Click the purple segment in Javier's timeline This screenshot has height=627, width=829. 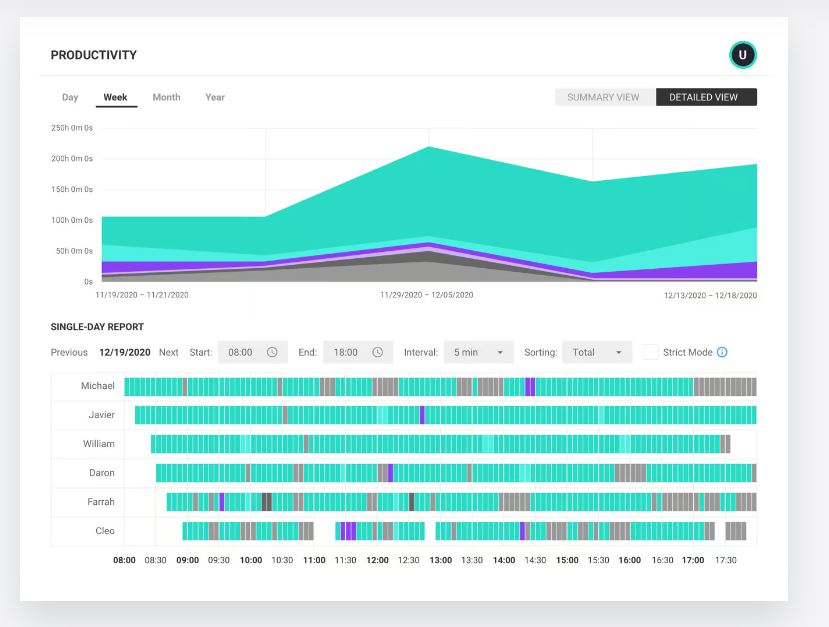pyautogui.click(x=422, y=415)
